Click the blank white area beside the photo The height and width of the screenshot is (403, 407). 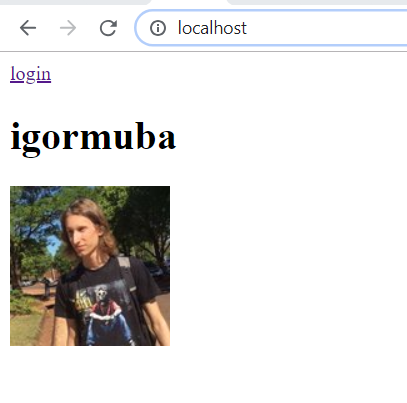(288, 266)
